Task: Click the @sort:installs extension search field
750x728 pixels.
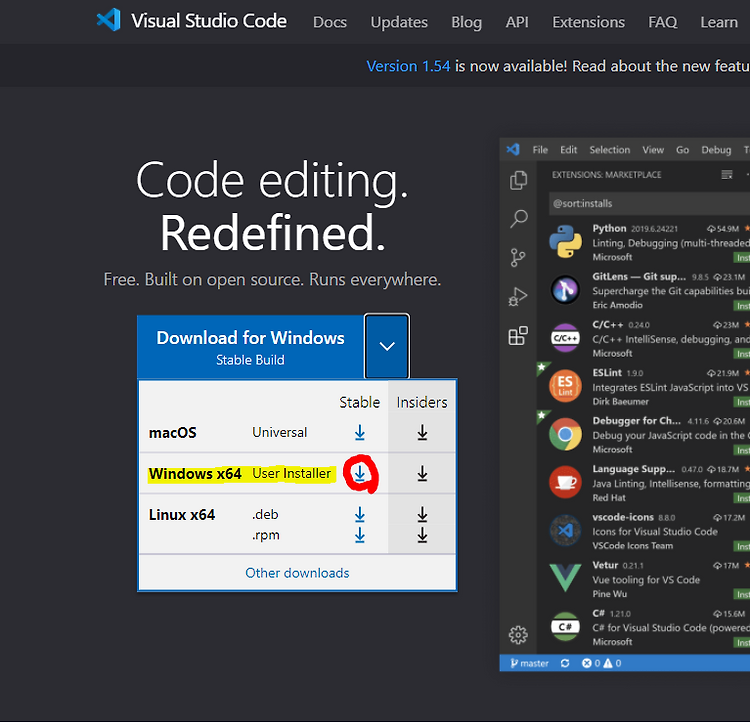Action: (x=649, y=203)
